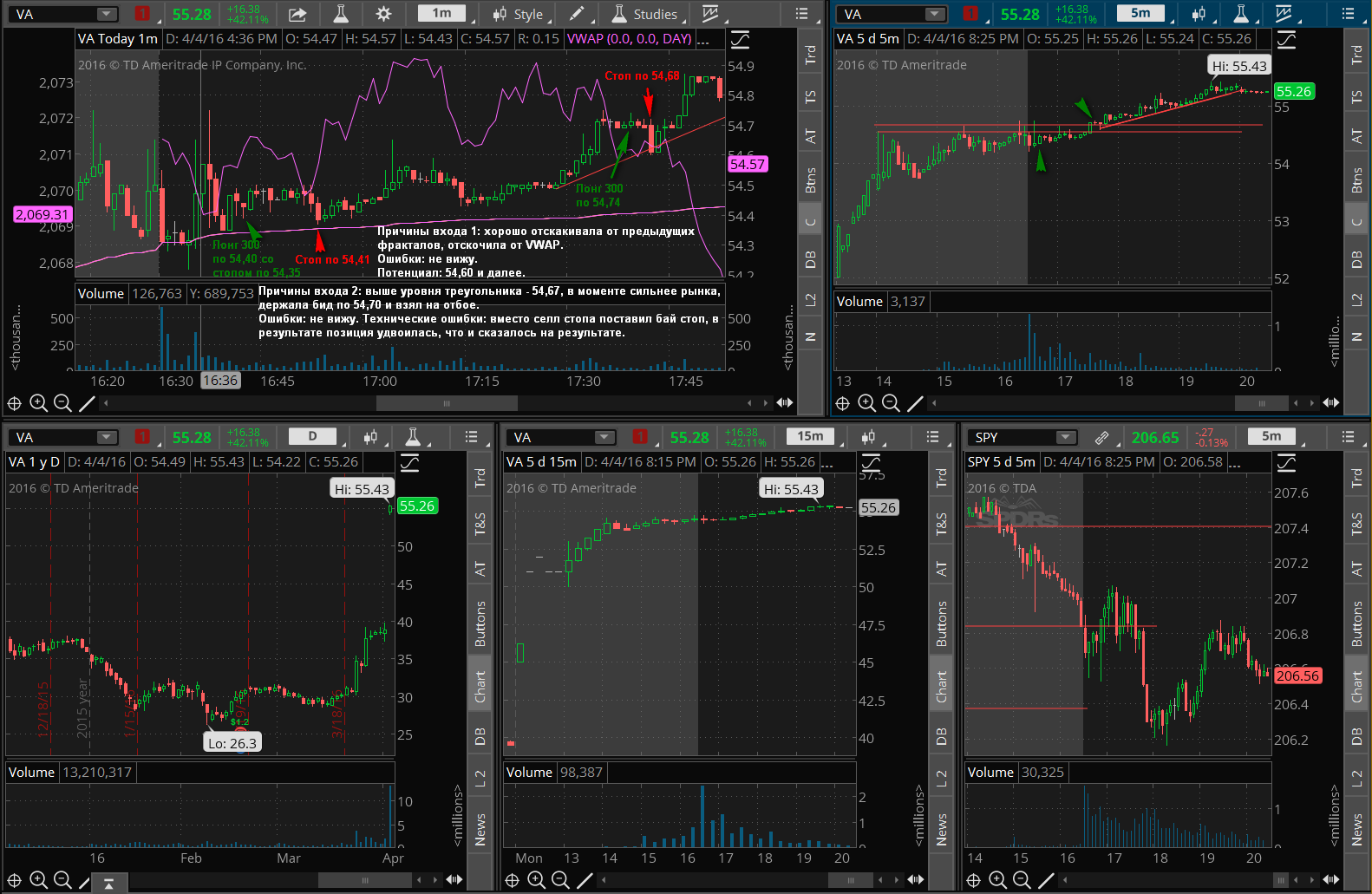Screen dimensions: 1372x894
Task: Toggle price axis scale icon in VA 5m chart
Action: [x=1286, y=40]
